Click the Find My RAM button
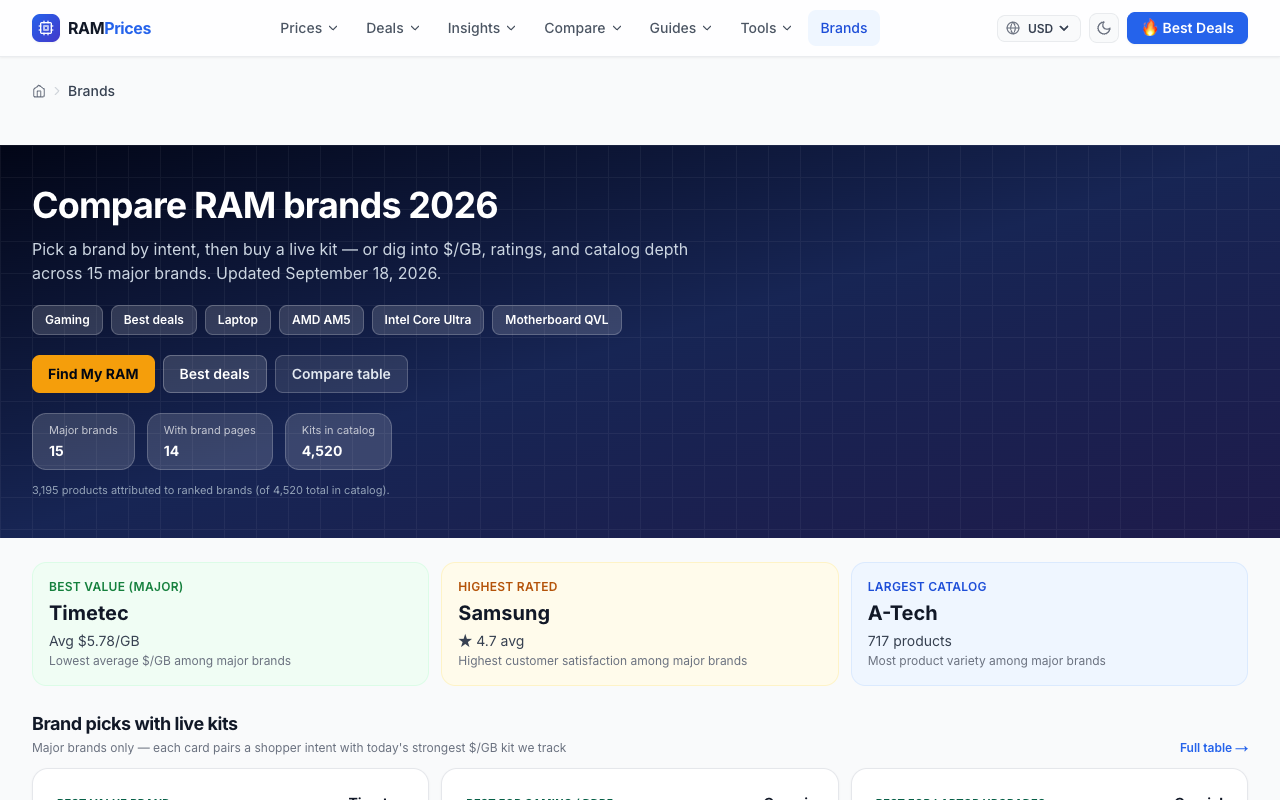 tap(93, 374)
